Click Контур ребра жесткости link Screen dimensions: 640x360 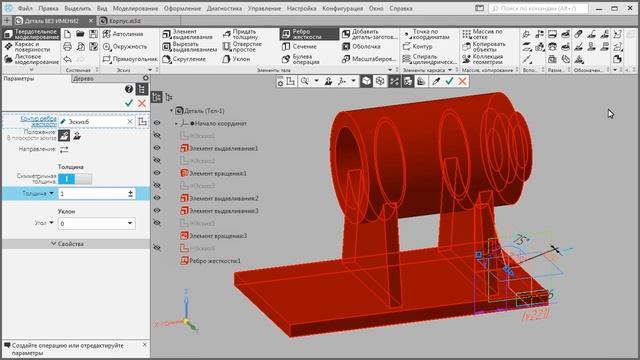pyautogui.click(x=38, y=122)
